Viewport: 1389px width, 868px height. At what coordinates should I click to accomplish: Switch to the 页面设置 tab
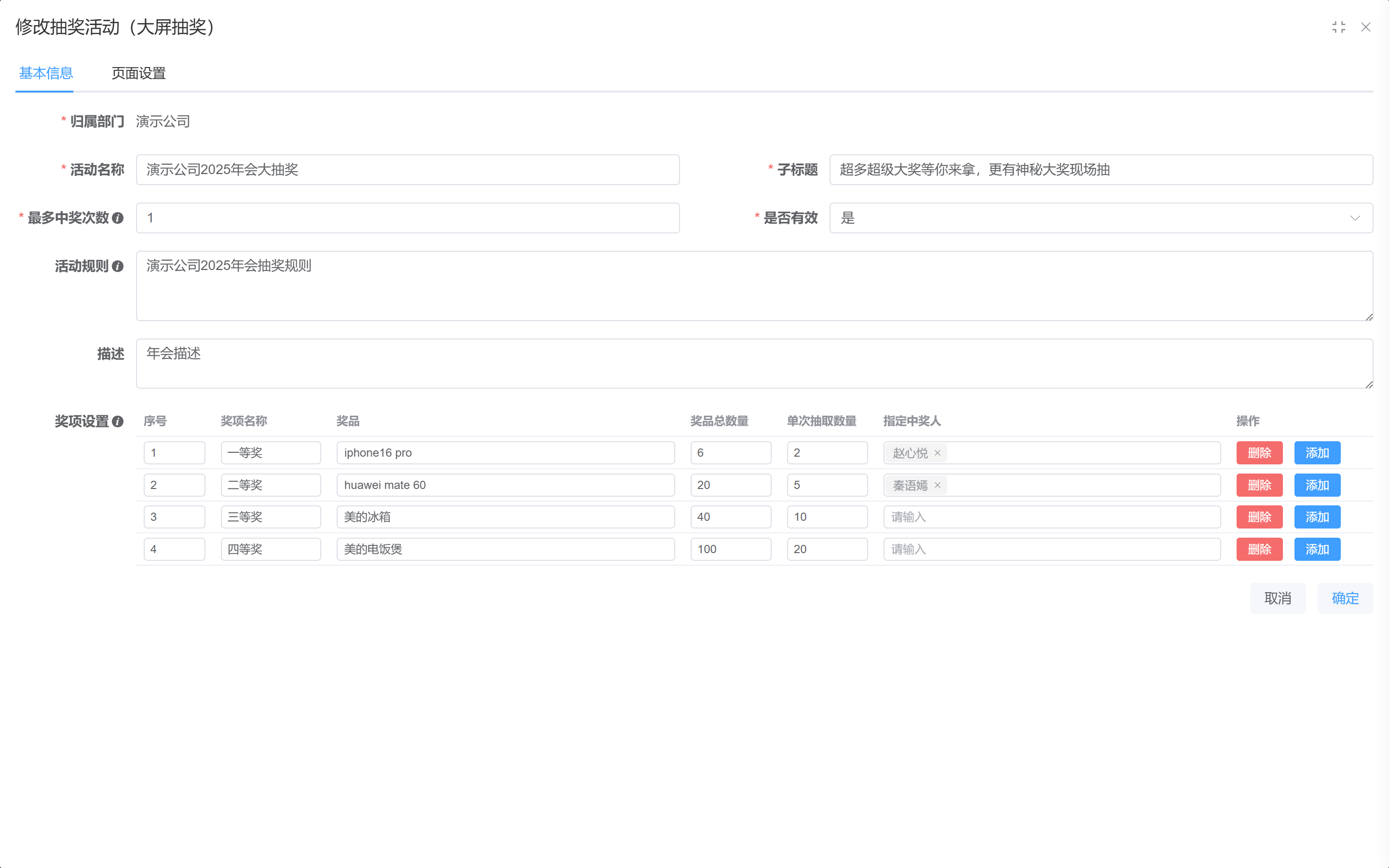tap(138, 73)
